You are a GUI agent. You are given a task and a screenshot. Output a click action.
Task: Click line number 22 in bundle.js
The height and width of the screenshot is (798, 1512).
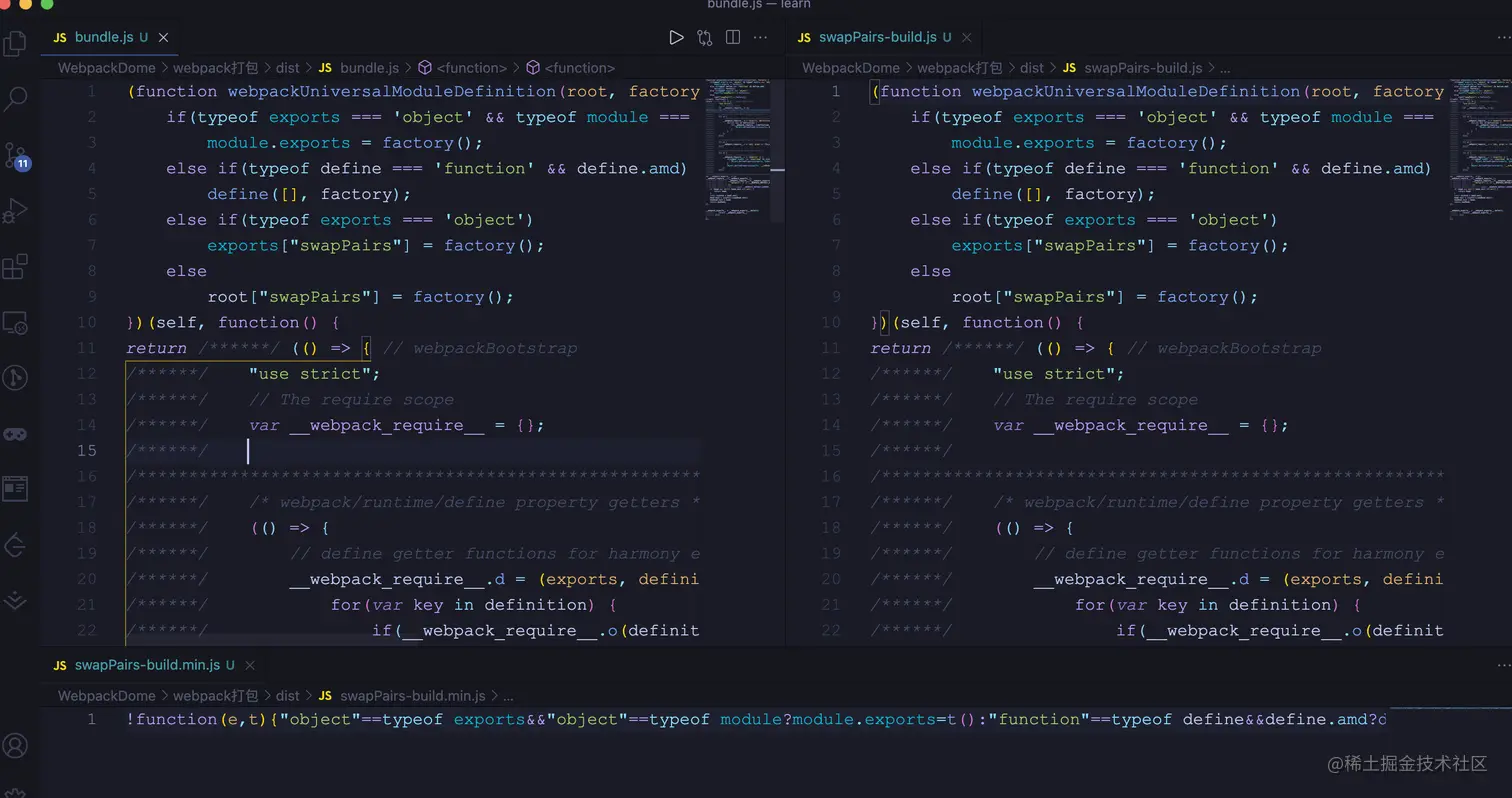tap(86, 631)
